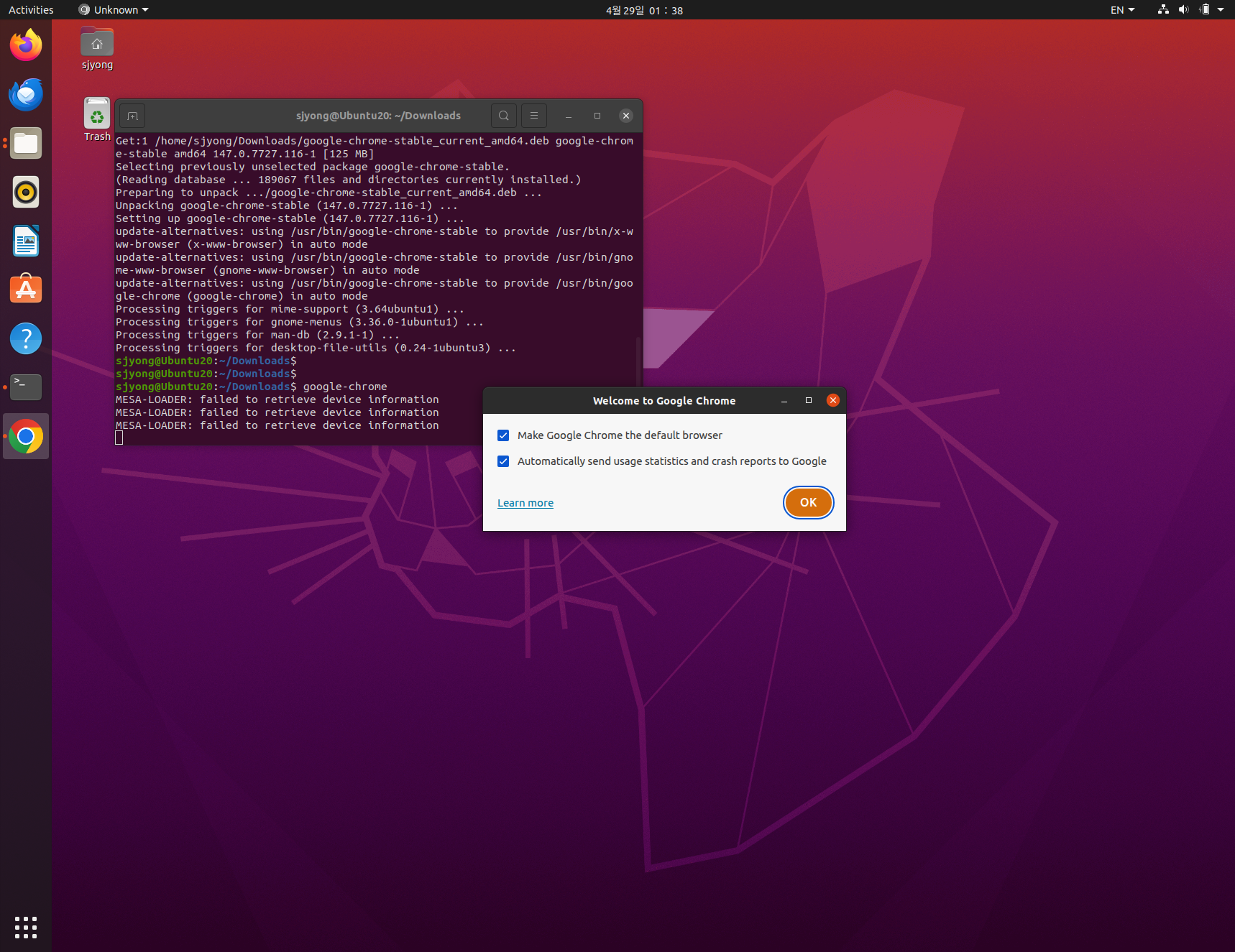Open the EN input source dropdown
The image size is (1235, 952).
[x=1122, y=10]
